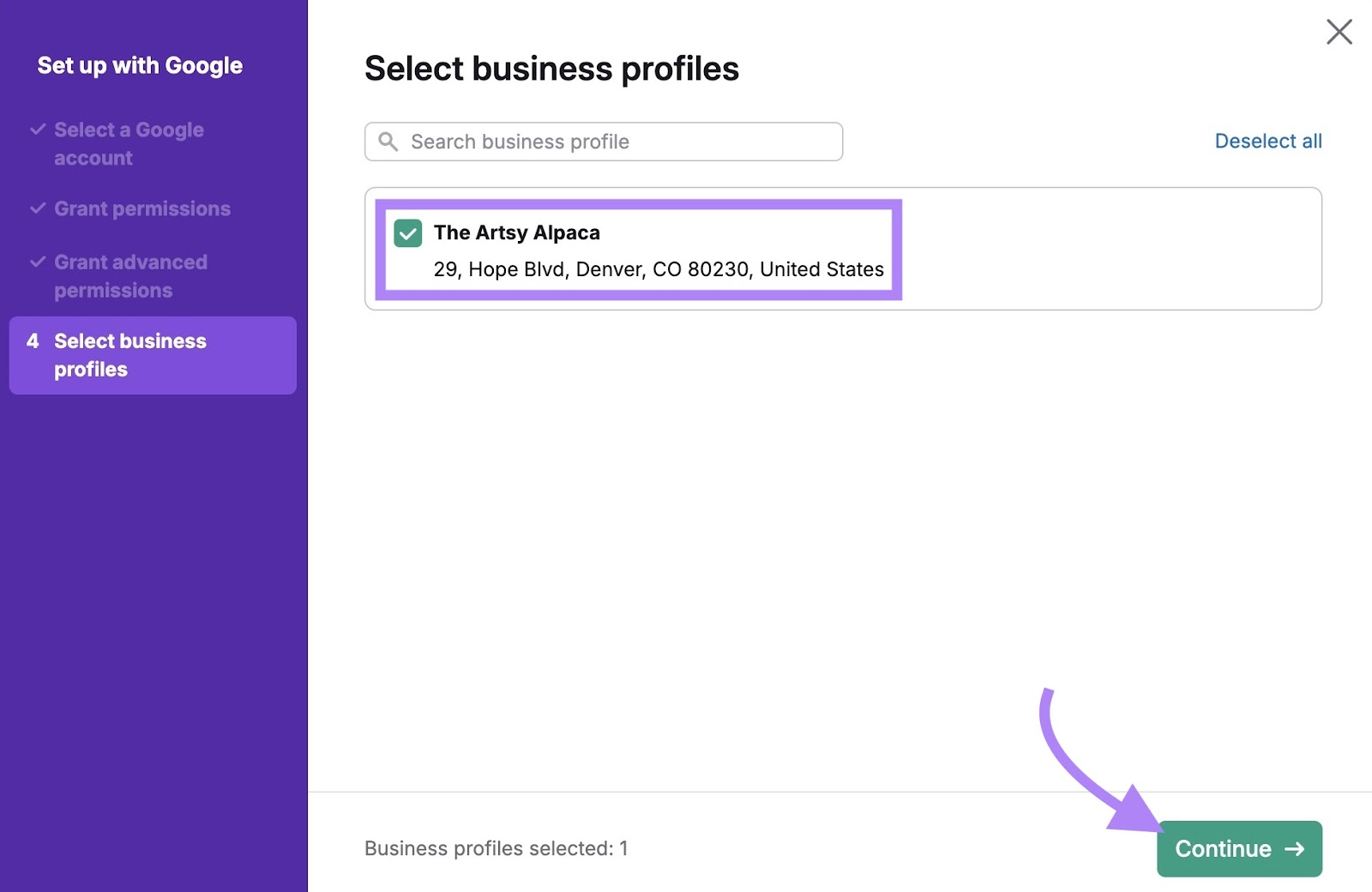Click the checkmark beside Grant permissions
This screenshot has width=1372, height=892.
tap(38, 208)
